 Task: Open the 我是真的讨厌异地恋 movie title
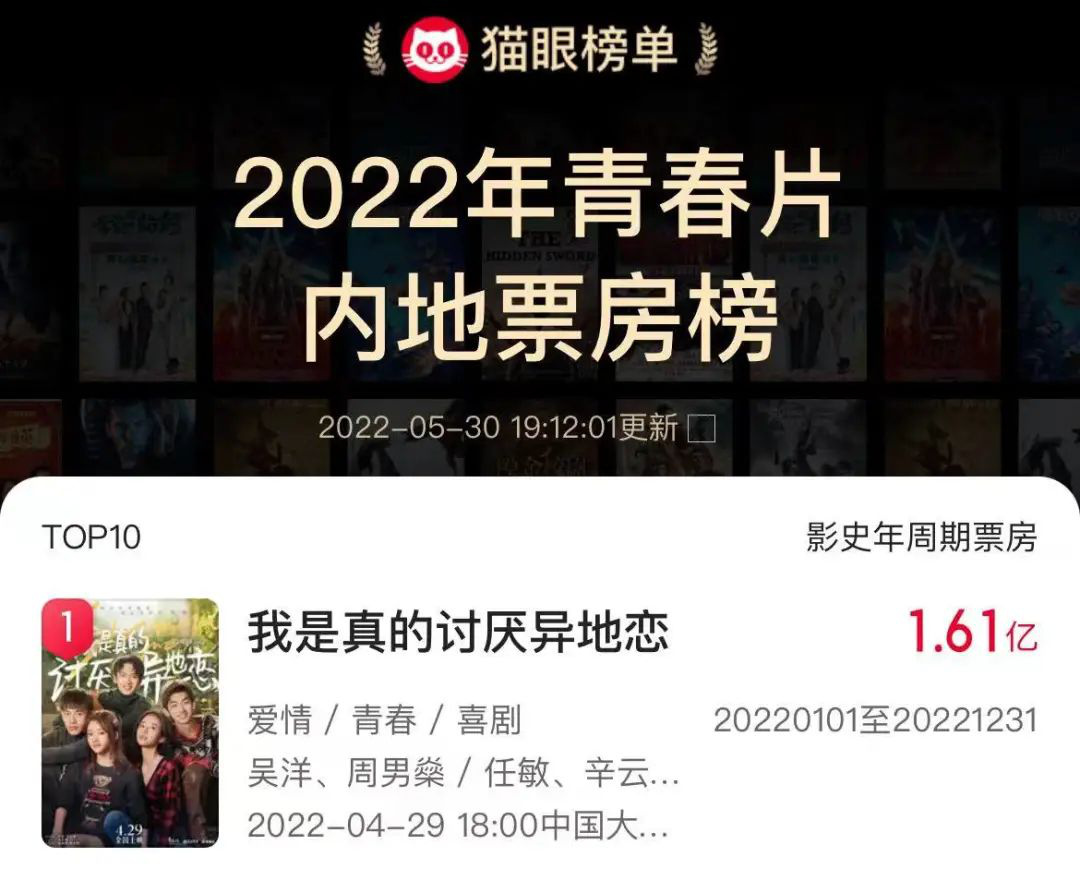click(x=459, y=632)
